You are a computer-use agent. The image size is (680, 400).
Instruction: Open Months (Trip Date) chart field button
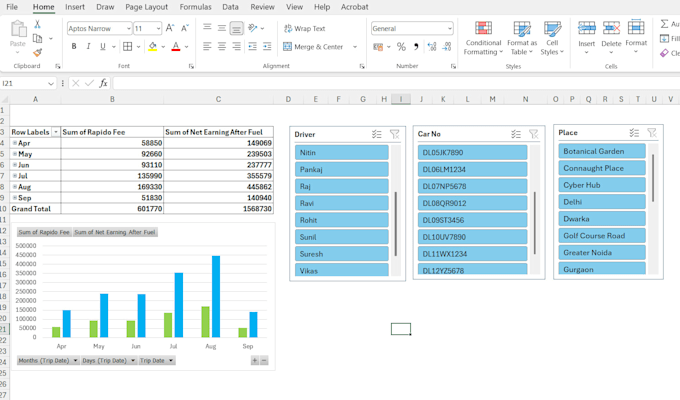click(x=48, y=361)
